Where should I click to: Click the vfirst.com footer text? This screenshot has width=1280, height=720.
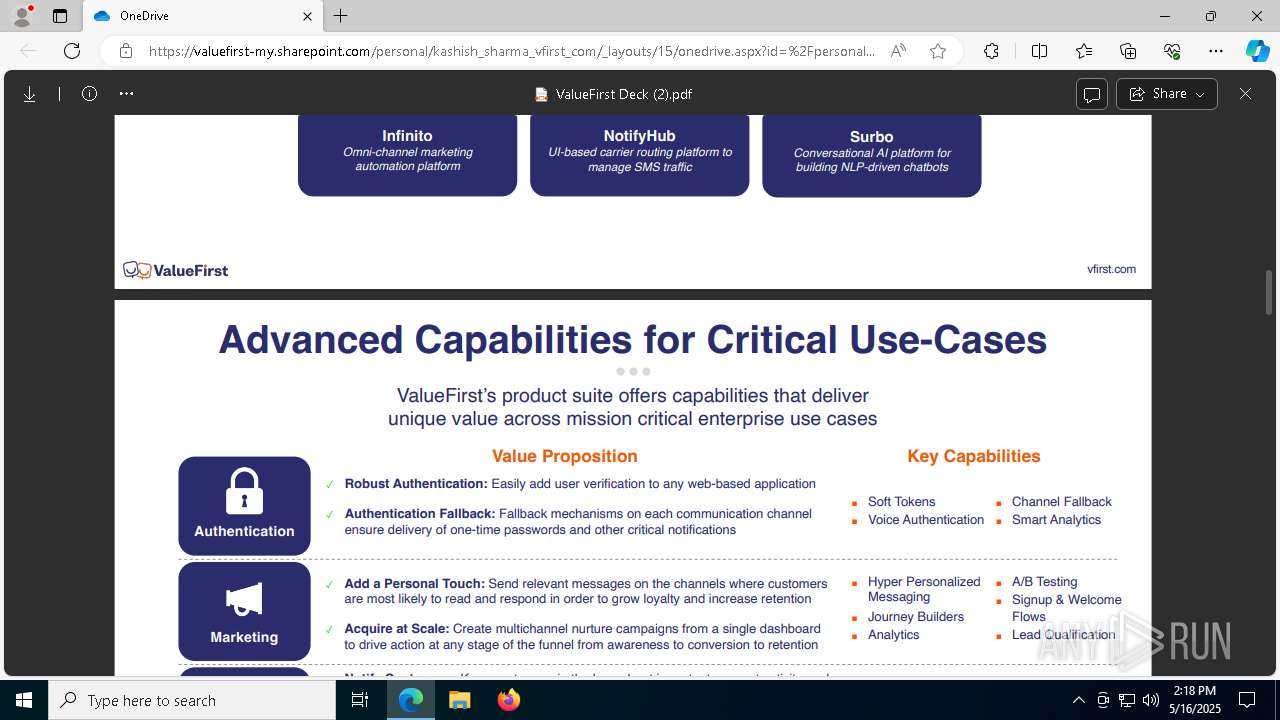click(1111, 269)
